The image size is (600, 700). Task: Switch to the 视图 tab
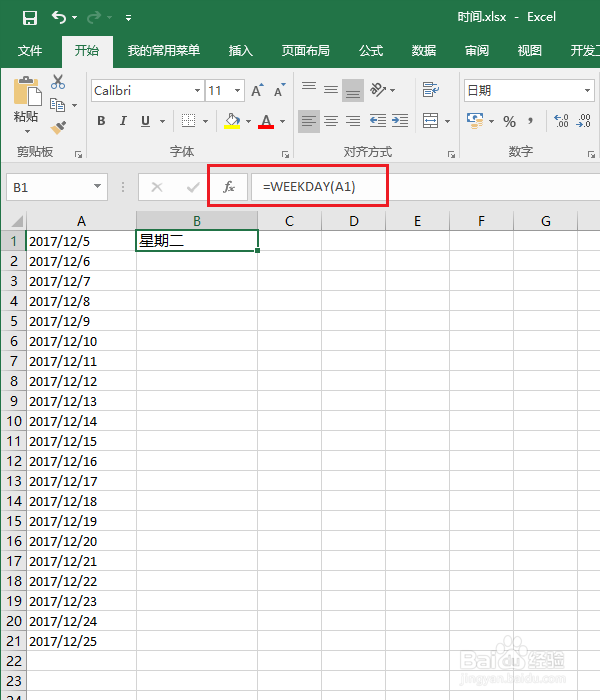coord(529,51)
